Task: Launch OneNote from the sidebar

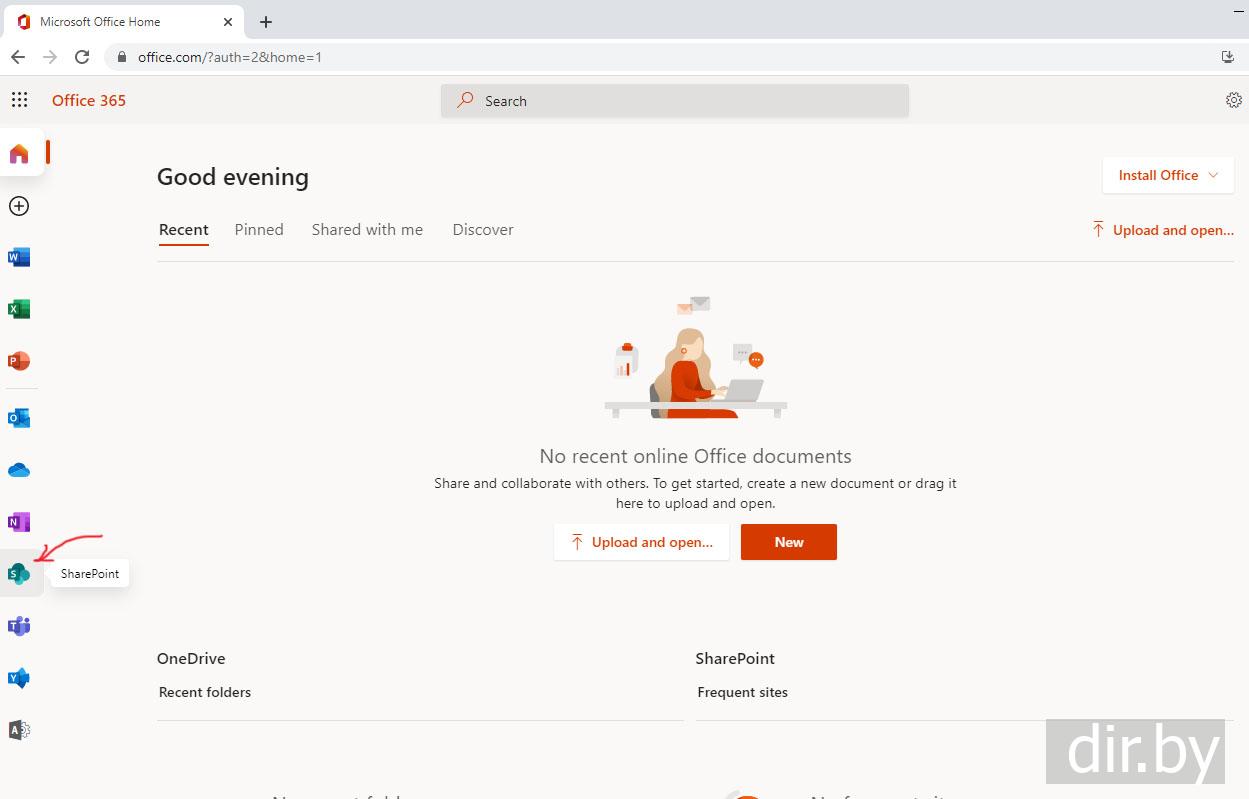Action: pyautogui.click(x=19, y=522)
